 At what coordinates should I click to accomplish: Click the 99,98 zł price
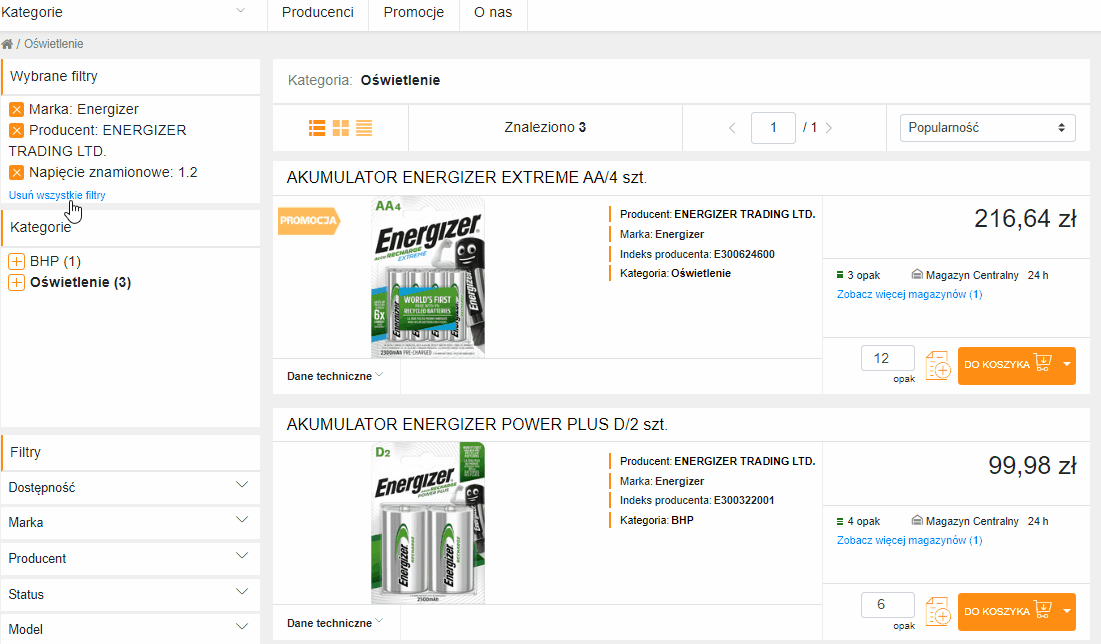point(1032,466)
